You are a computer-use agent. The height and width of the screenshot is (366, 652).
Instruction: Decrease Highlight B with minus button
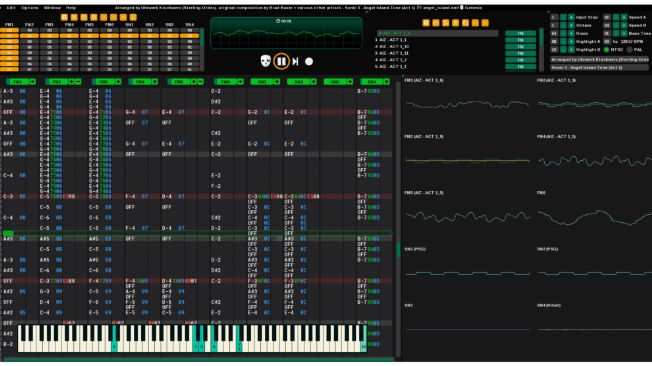click(563, 49)
